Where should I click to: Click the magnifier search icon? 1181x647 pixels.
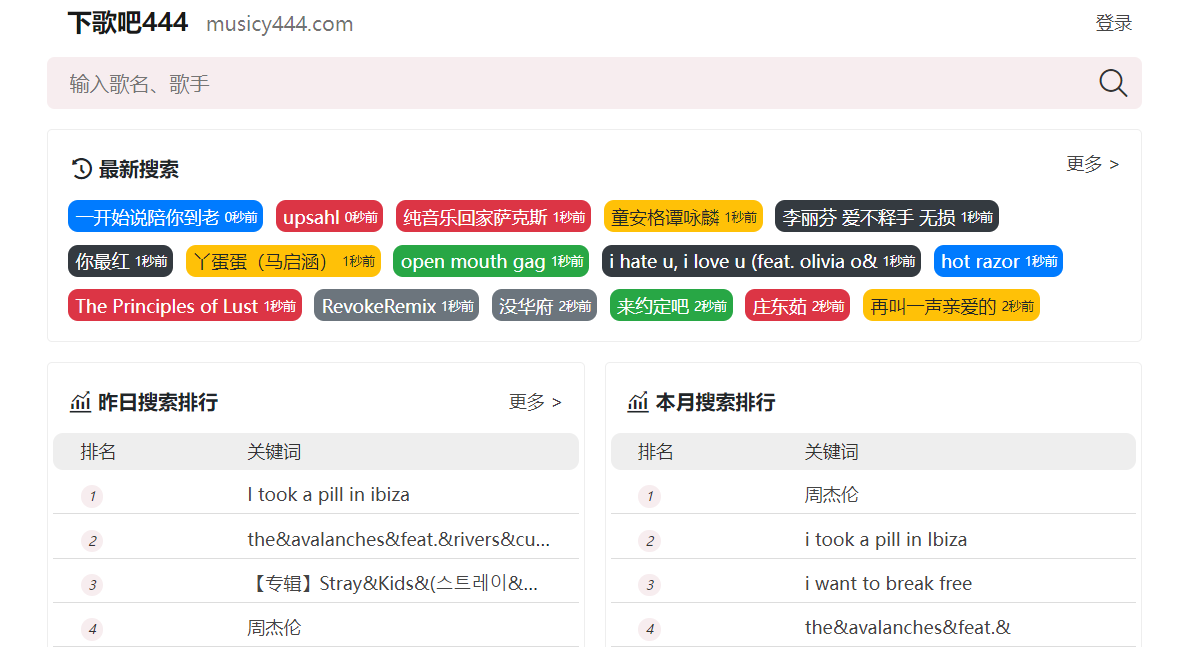click(x=1112, y=83)
